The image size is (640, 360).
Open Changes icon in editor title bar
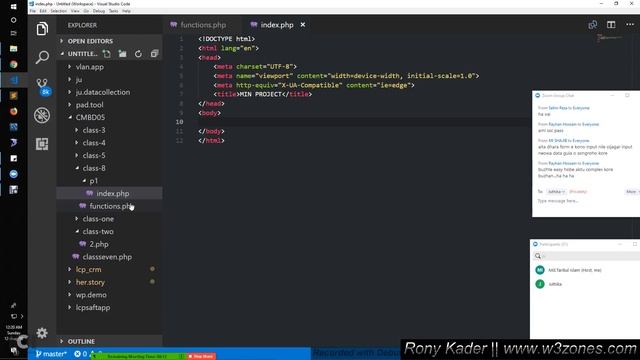(593, 25)
